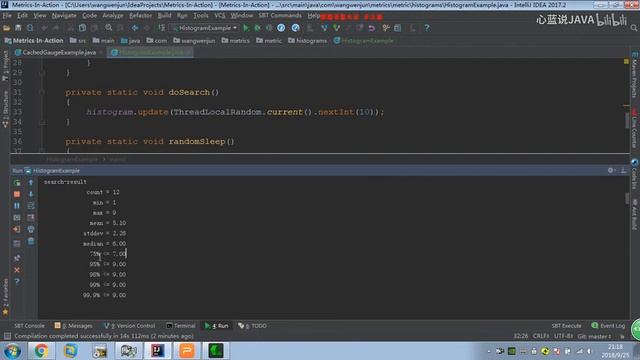The width and height of the screenshot is (640, 360).
Task: Open Chrome from the Windows taskbar
Action: [41, 351]
